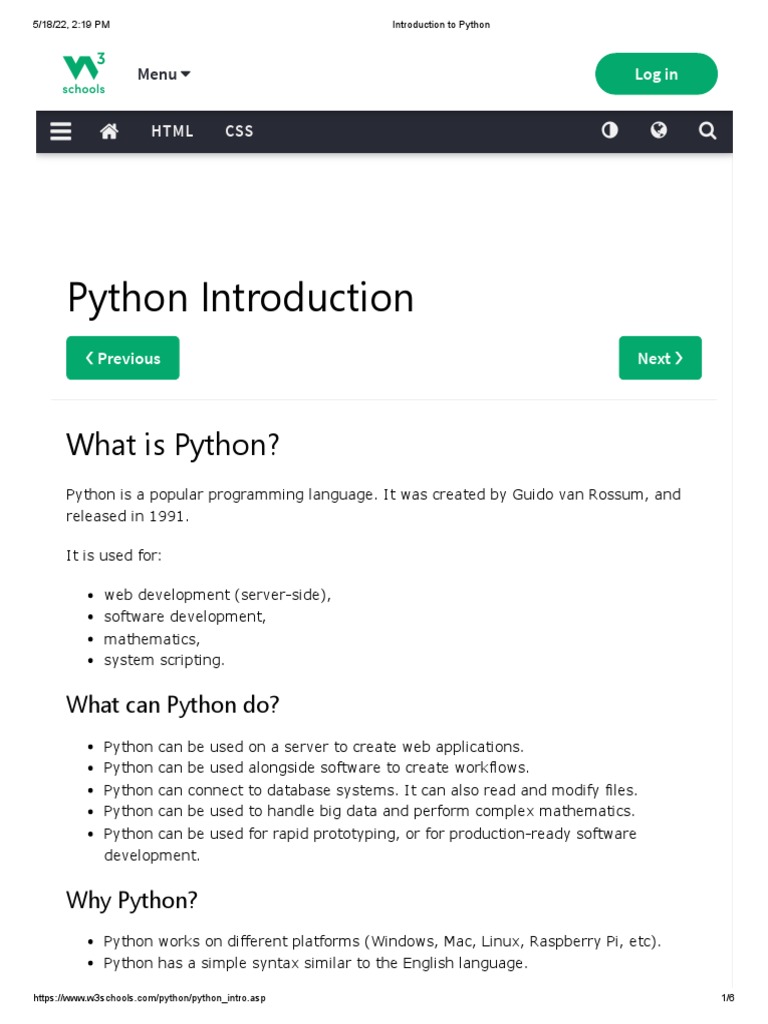Click the Python Introduction page title
Viewport: 768px width, 1024px height.
click(240, 298)
